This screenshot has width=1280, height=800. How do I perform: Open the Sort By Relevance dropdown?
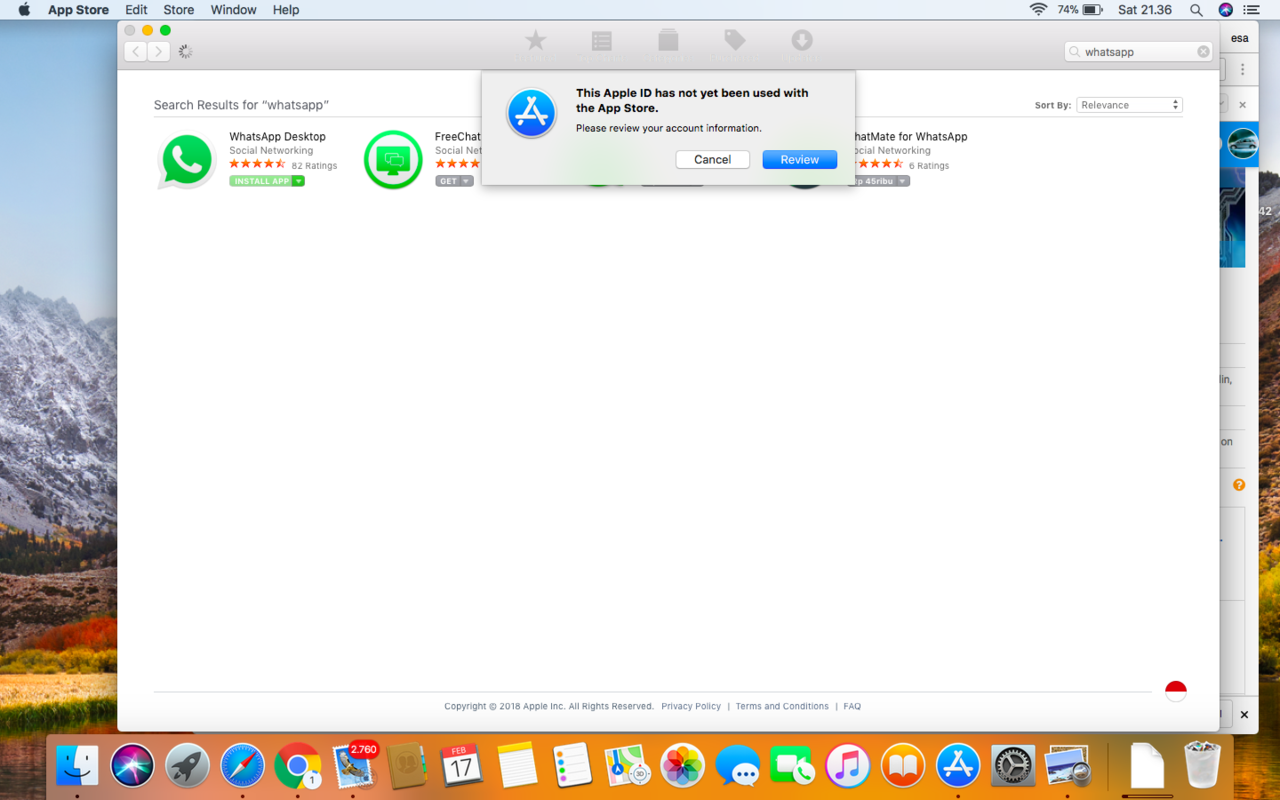tap(1129, 105)
